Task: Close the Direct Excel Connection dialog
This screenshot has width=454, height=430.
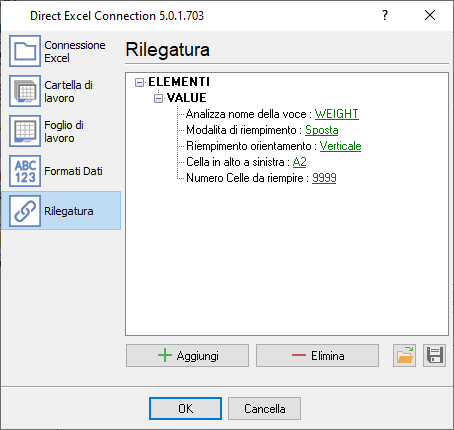Action: coord(430,15)
